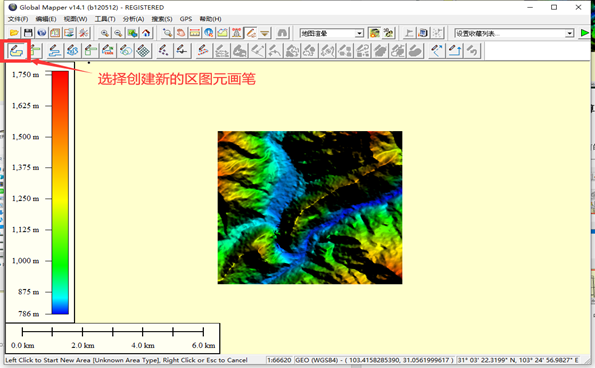Click the green run favorite play button

585,33
